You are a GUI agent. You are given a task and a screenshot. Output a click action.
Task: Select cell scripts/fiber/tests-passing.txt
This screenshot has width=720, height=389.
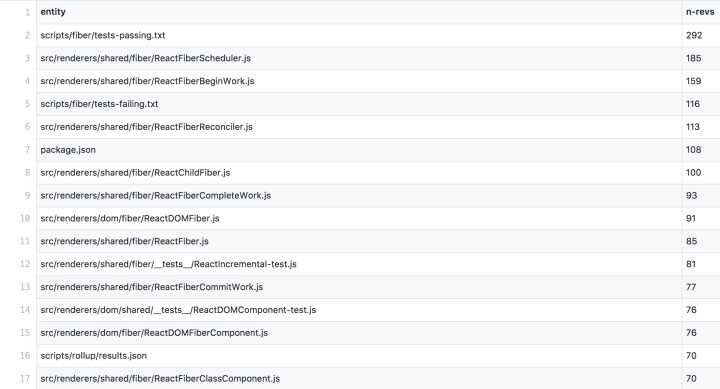pyautogui.click(x=359, y=35)
